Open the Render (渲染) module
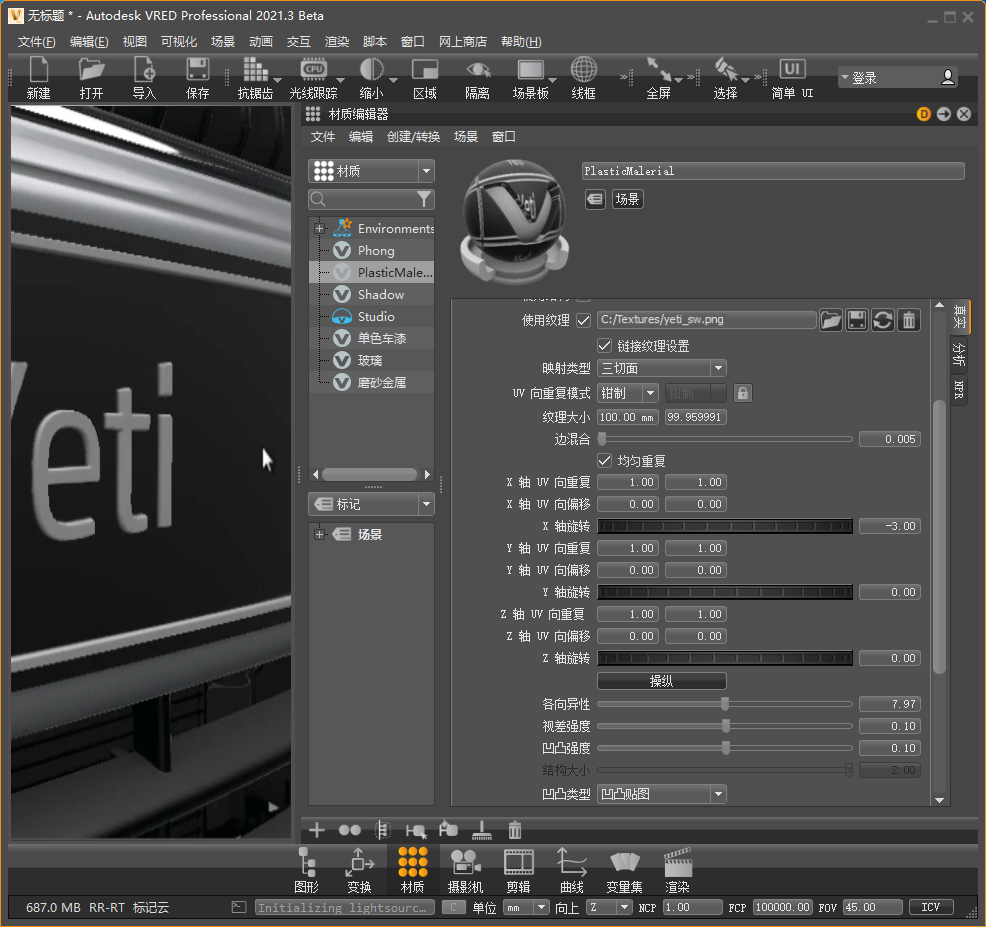The height and width of the screenshot is (927, 986). [678, 870]
